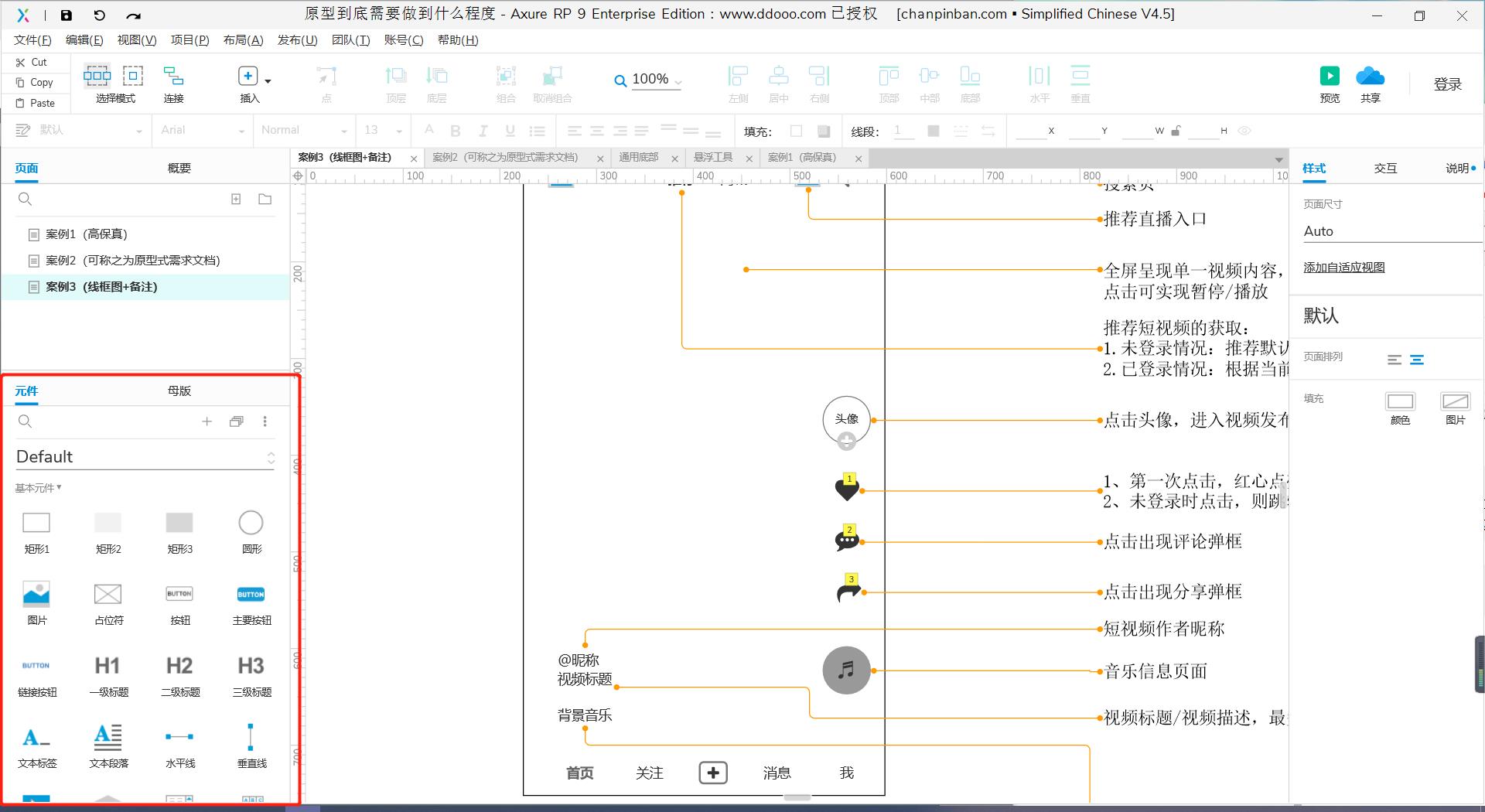This screenshot has width=1485, height=812.
Task: Open the 编辑(E) menu
Action: [x=84, y=40]
